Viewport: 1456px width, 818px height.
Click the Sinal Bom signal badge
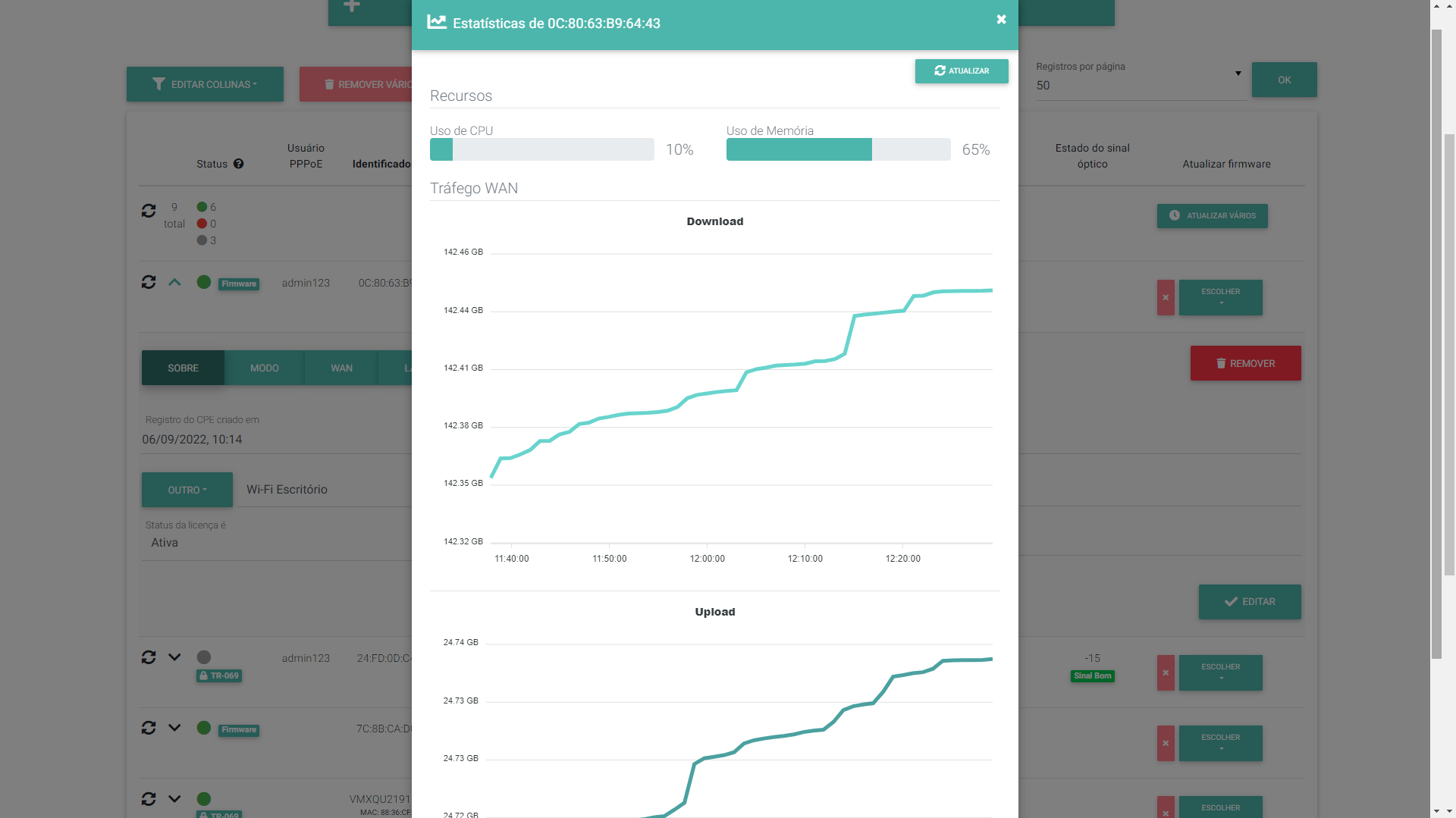[x=1092, y=675]
